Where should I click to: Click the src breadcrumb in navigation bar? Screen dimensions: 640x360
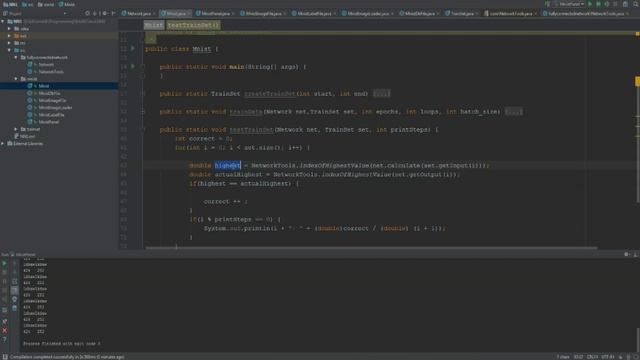27,4
